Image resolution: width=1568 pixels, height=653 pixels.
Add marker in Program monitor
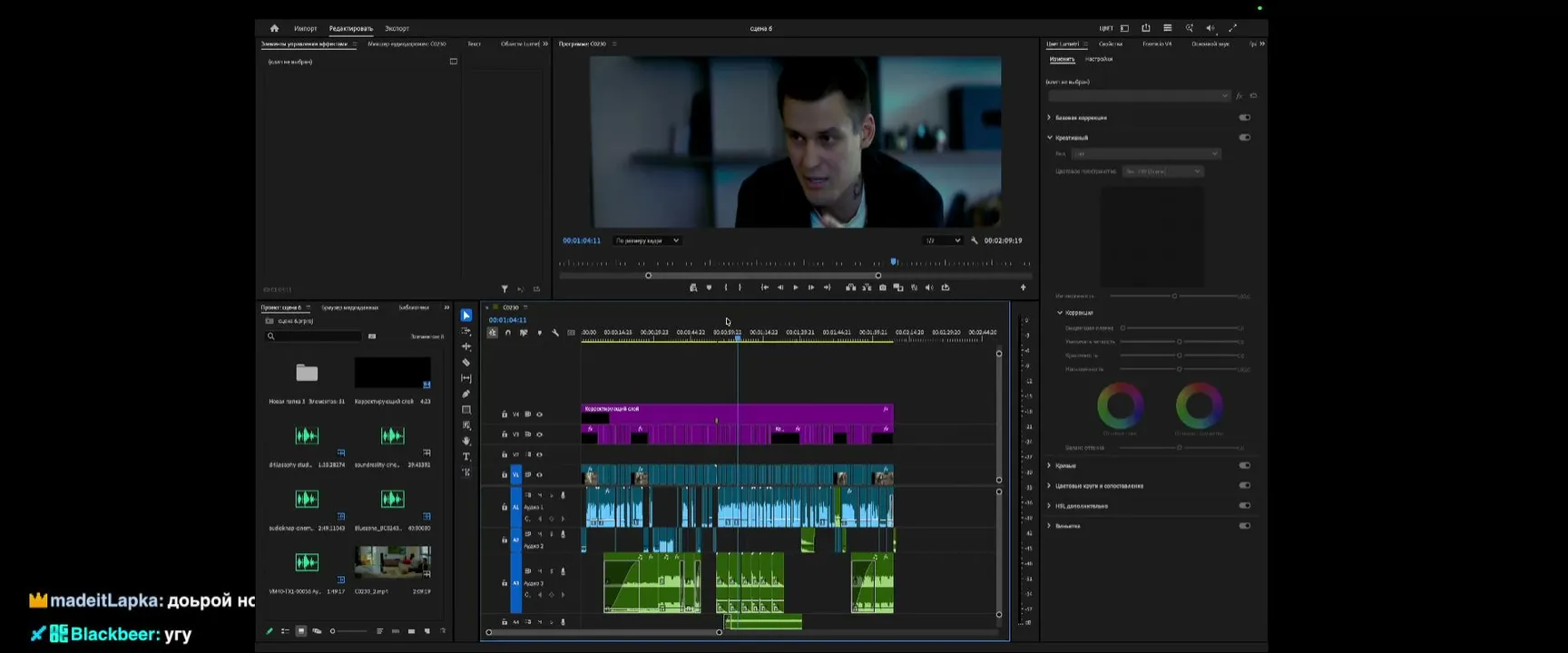click(709, 288)
